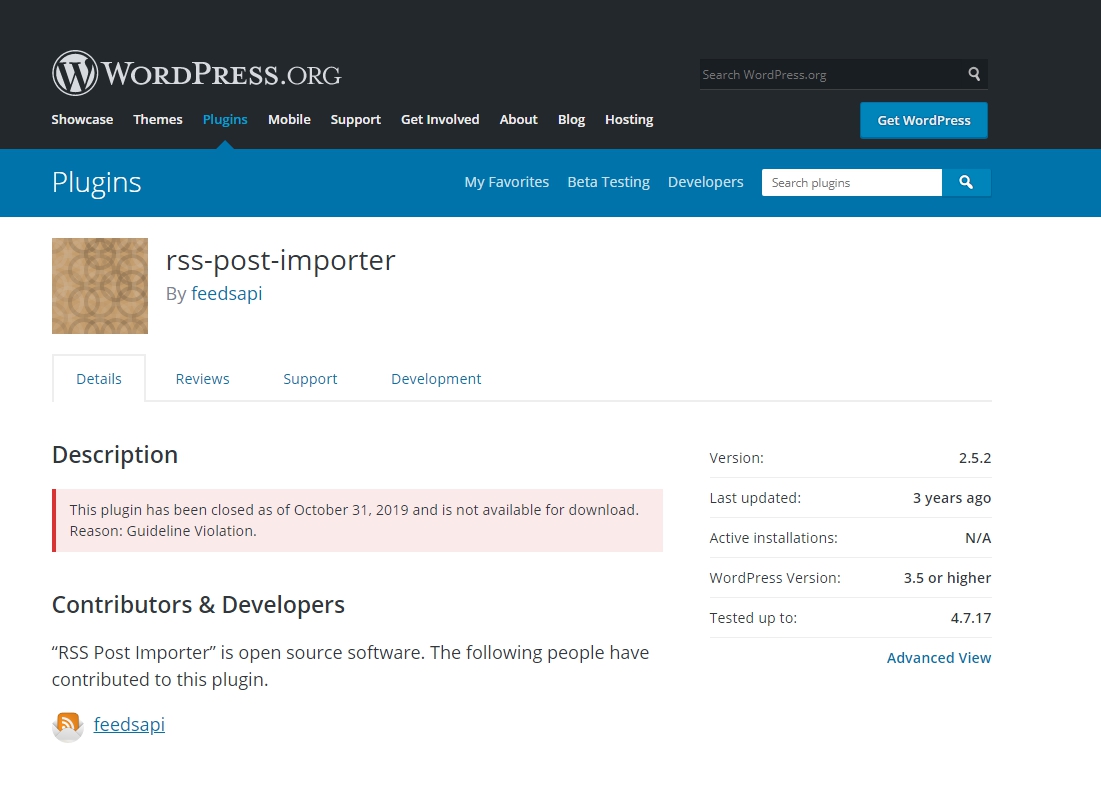Open the Get Involved menu item
This screenshot has width=1101, height=801.
click(440, 119)
